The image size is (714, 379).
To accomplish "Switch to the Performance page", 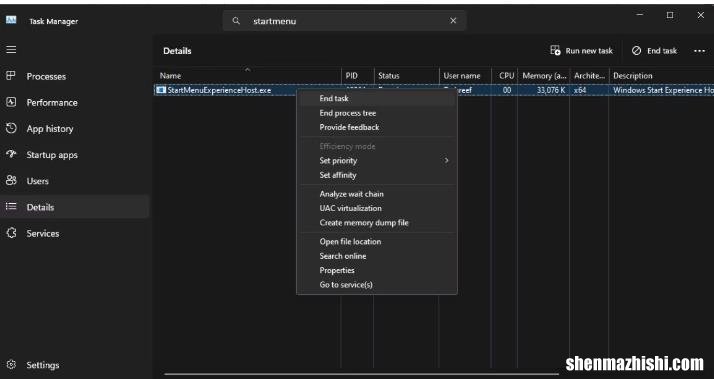I will coord(52,102).
